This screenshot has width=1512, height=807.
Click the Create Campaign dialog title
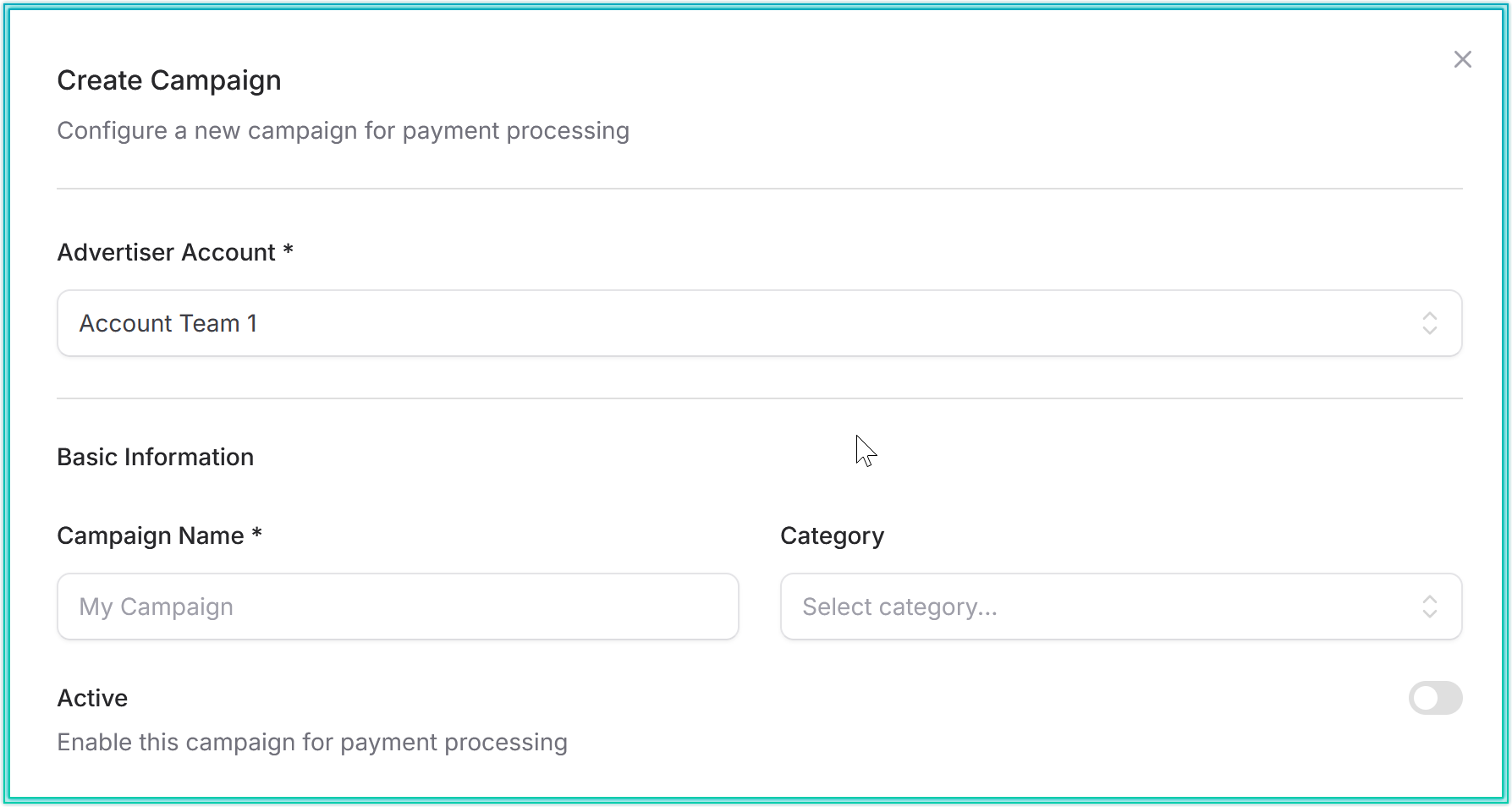click(x=169, y=80)
